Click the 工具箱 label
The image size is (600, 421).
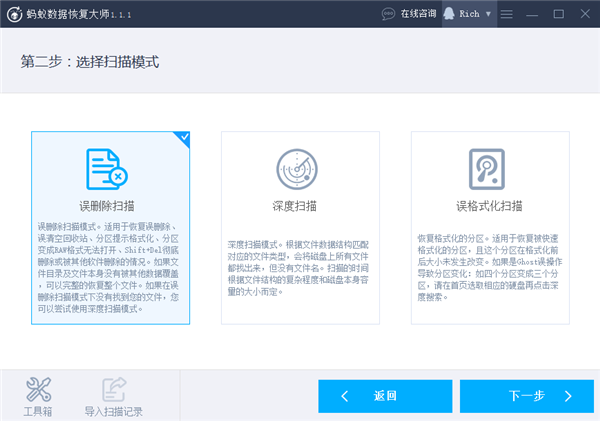(x=38, y=412)
